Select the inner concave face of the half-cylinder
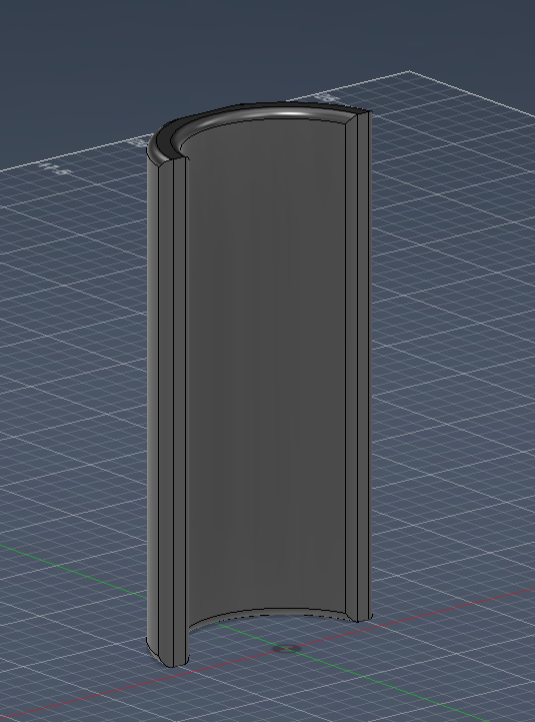Viewport: 535px width, 722px height. [x=267, y=368]
